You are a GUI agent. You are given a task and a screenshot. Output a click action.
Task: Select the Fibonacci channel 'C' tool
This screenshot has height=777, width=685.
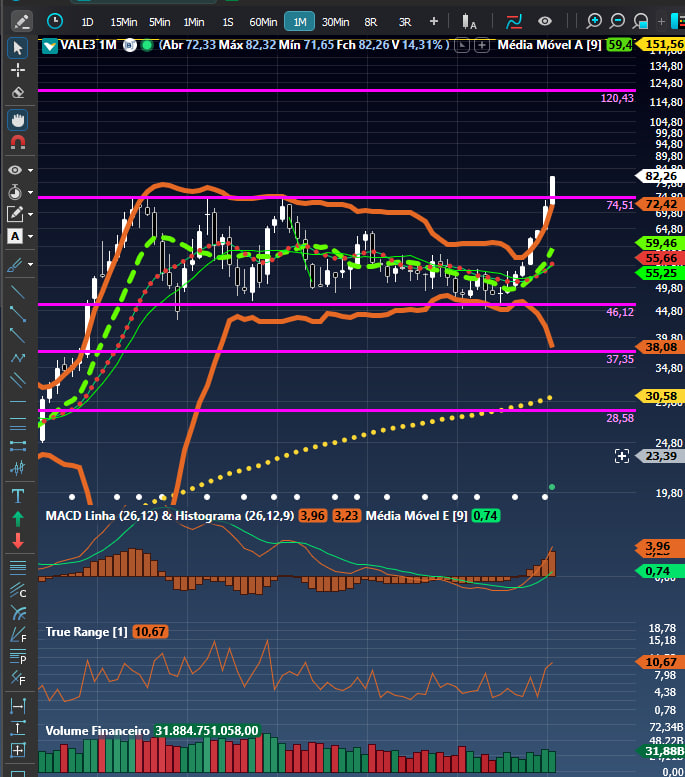[18, 590]
